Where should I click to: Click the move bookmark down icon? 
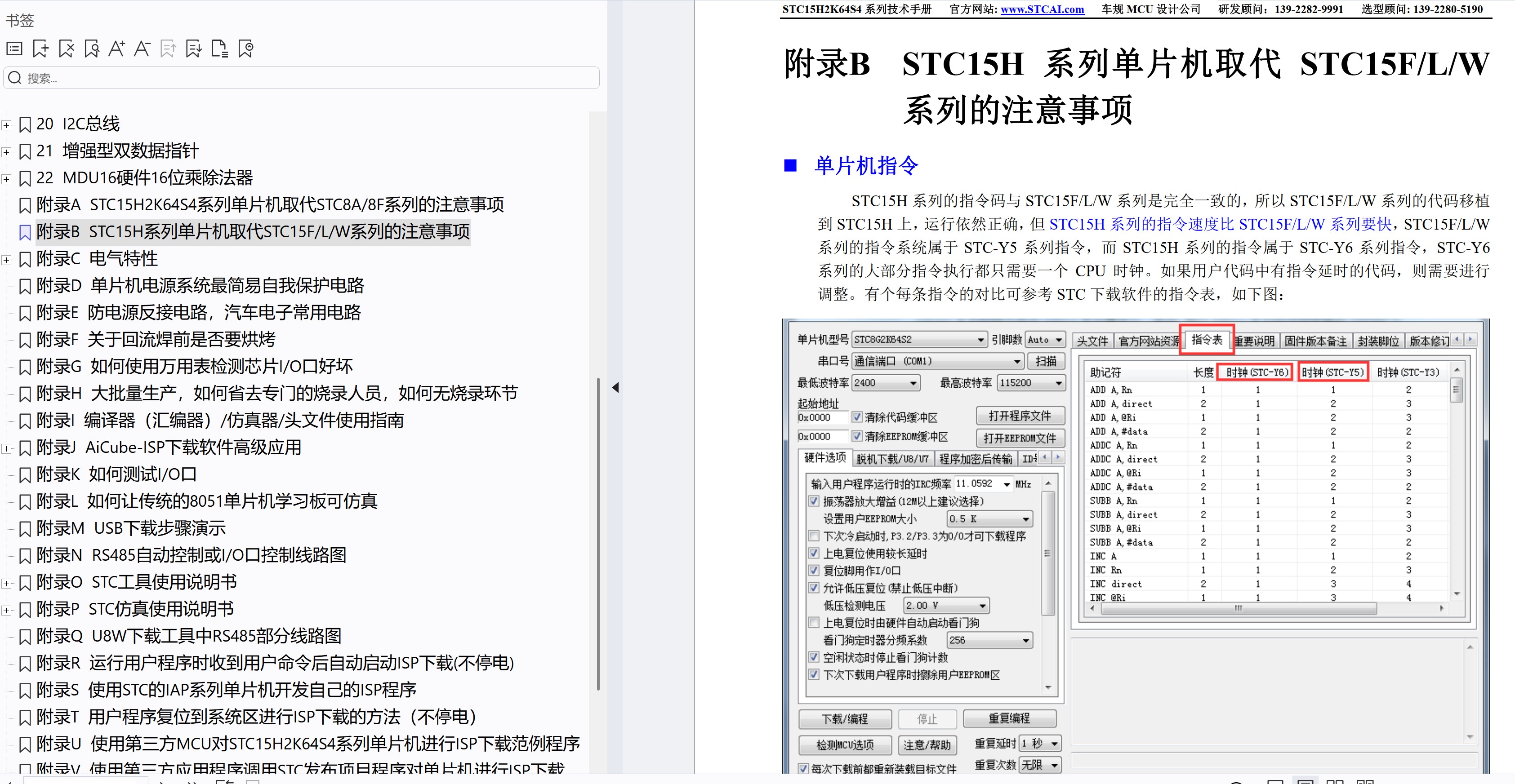193,49
